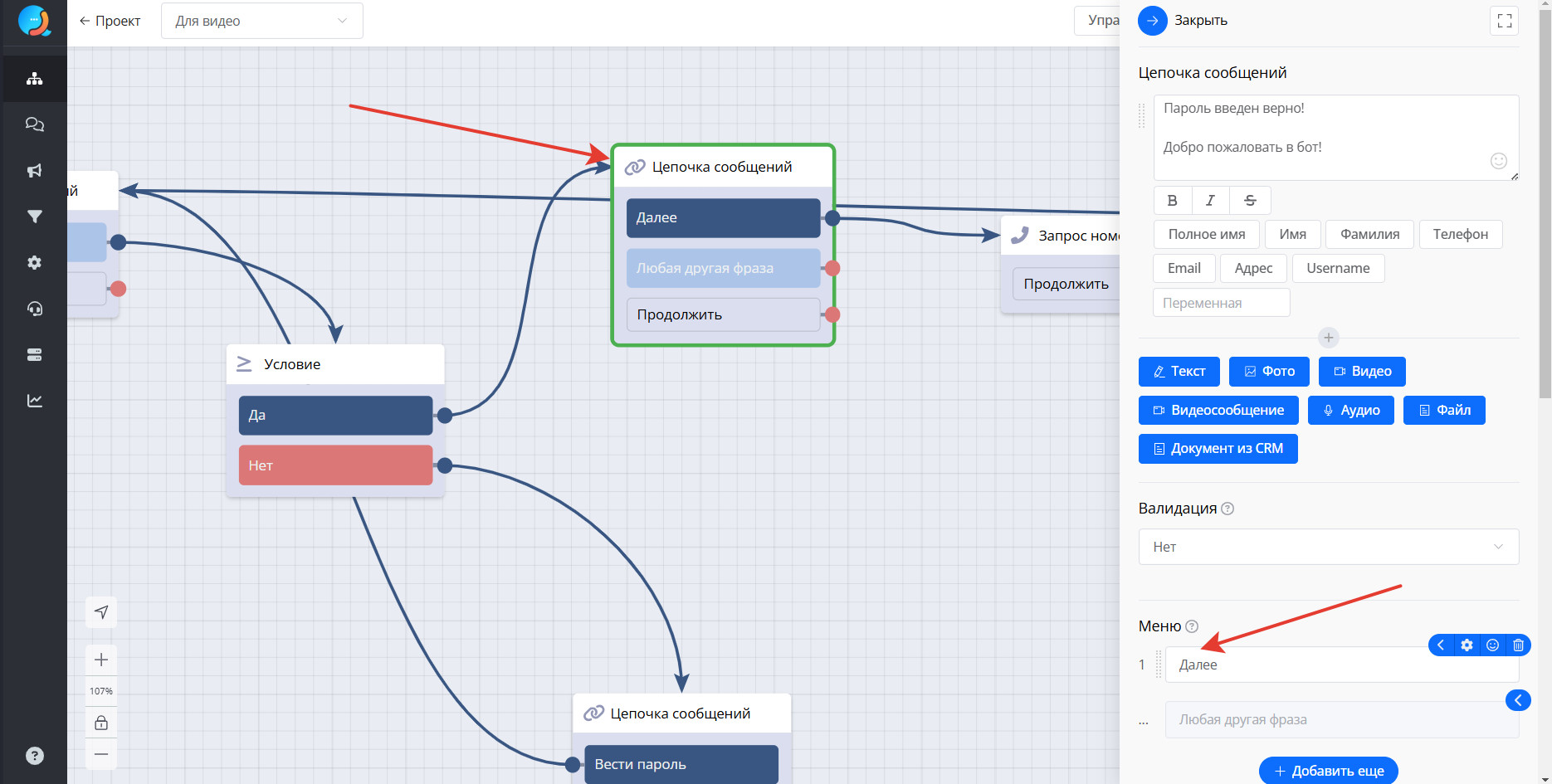The width and height of the screenshot is (1552, 784).
Task: Add a Видео message block
Action: (x=1361, y=372)
